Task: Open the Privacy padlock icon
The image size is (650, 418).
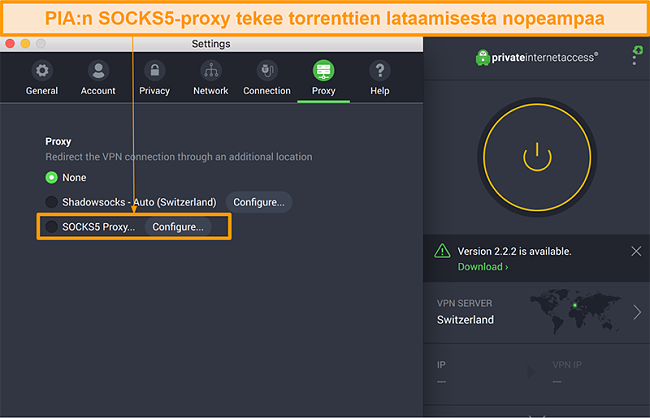Action: point(154,71)
